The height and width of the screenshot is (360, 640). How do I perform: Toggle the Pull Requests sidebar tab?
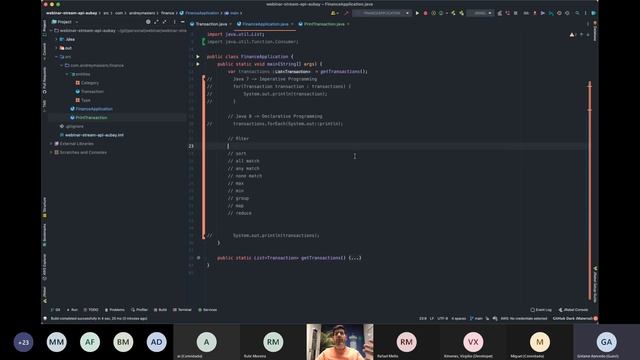click(x=44, y=80)
